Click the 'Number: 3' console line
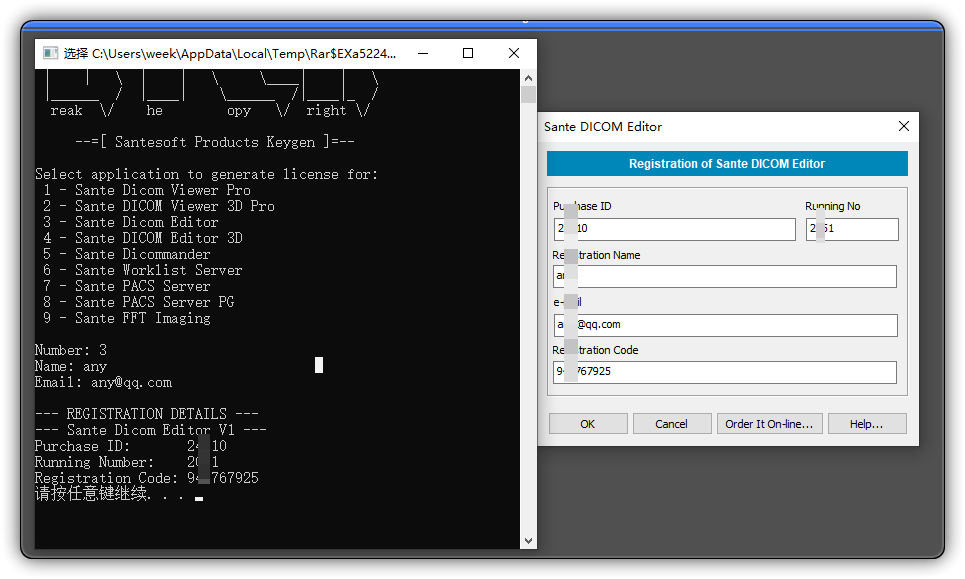965x579 pixels. [x=71, y=350]
